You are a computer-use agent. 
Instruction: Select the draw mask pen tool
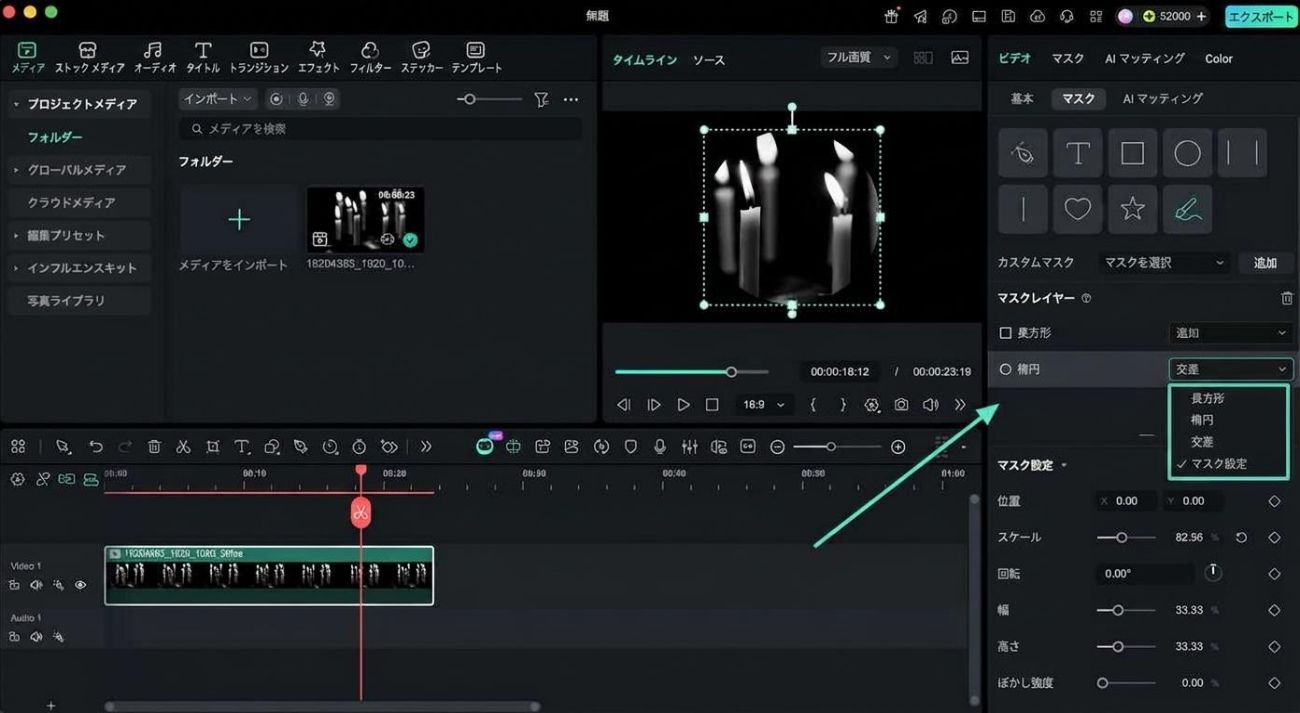tap(1023, 153)
